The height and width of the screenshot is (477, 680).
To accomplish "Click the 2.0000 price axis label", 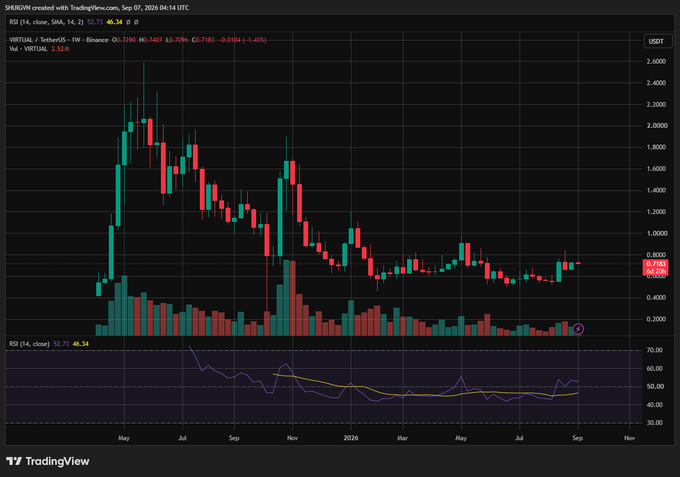I will pyautogui.click(x=656, y=126).
